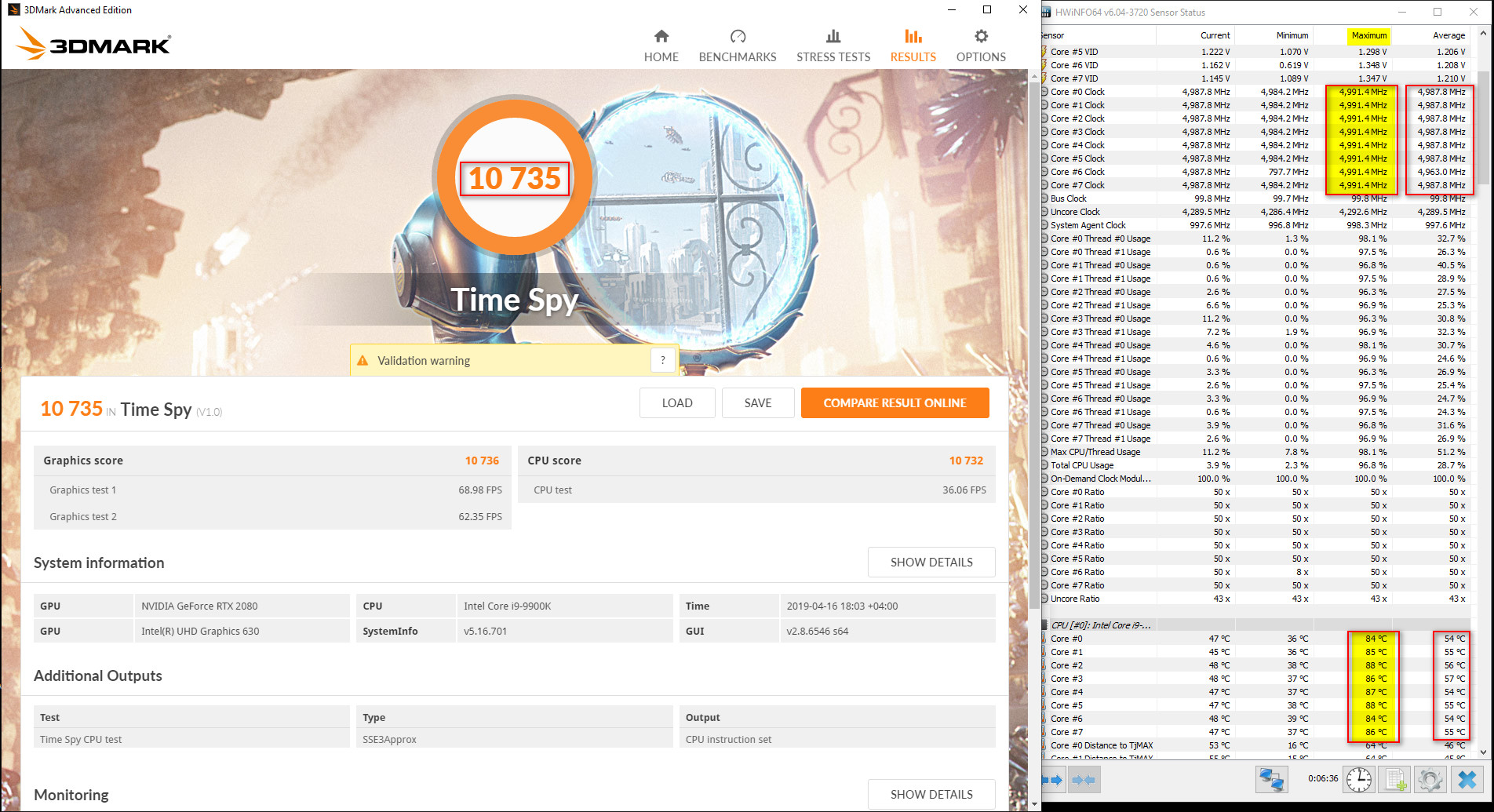Image resolution: width=1494 pixels, height=812 pixels.
Task: Click the HWiNFO64 title bar app icon
Action: tap(1046, 13)
